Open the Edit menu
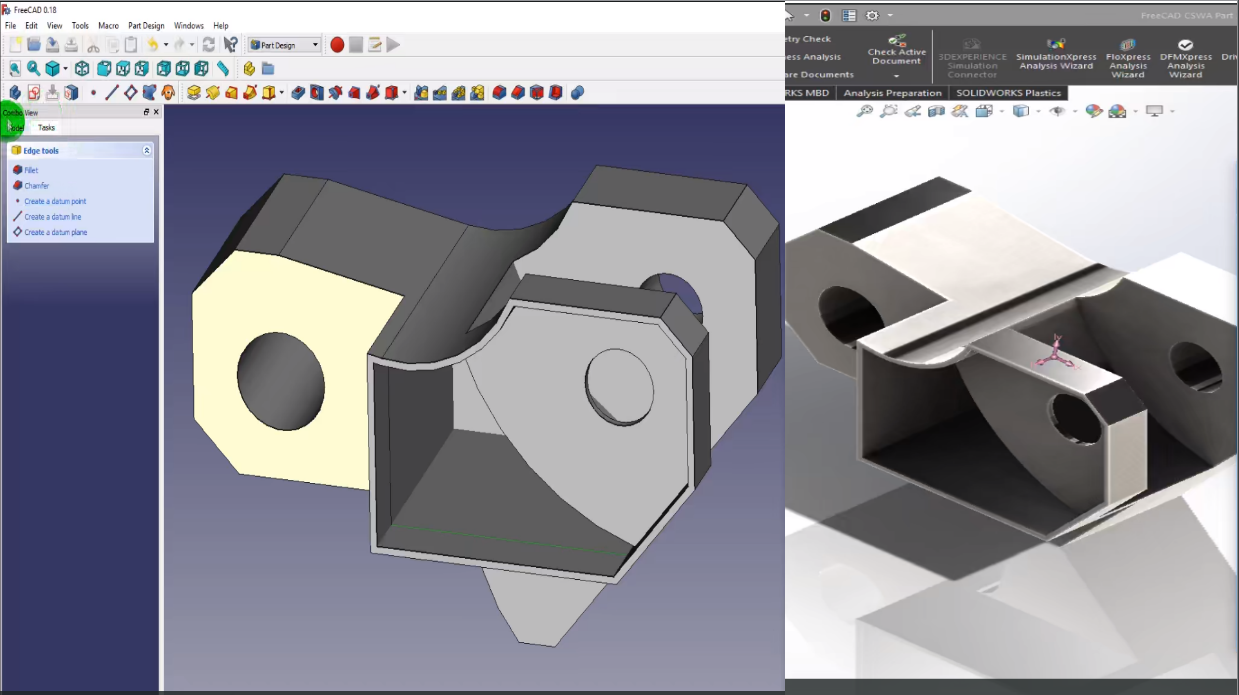The height and width of the screenshot is (695, 1239). point(31,26)
